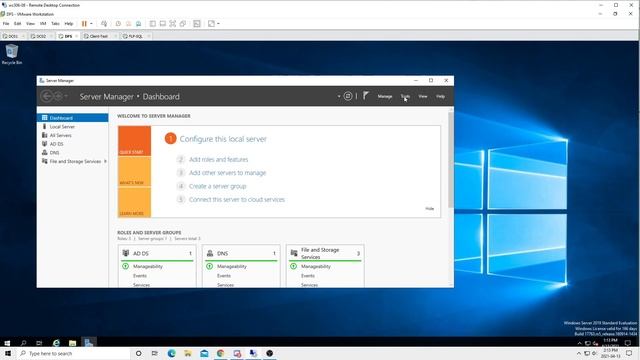Click the Server Manager vertical scrollbar
The height and width of the screenshot is (360, 640).
point(451,159)
